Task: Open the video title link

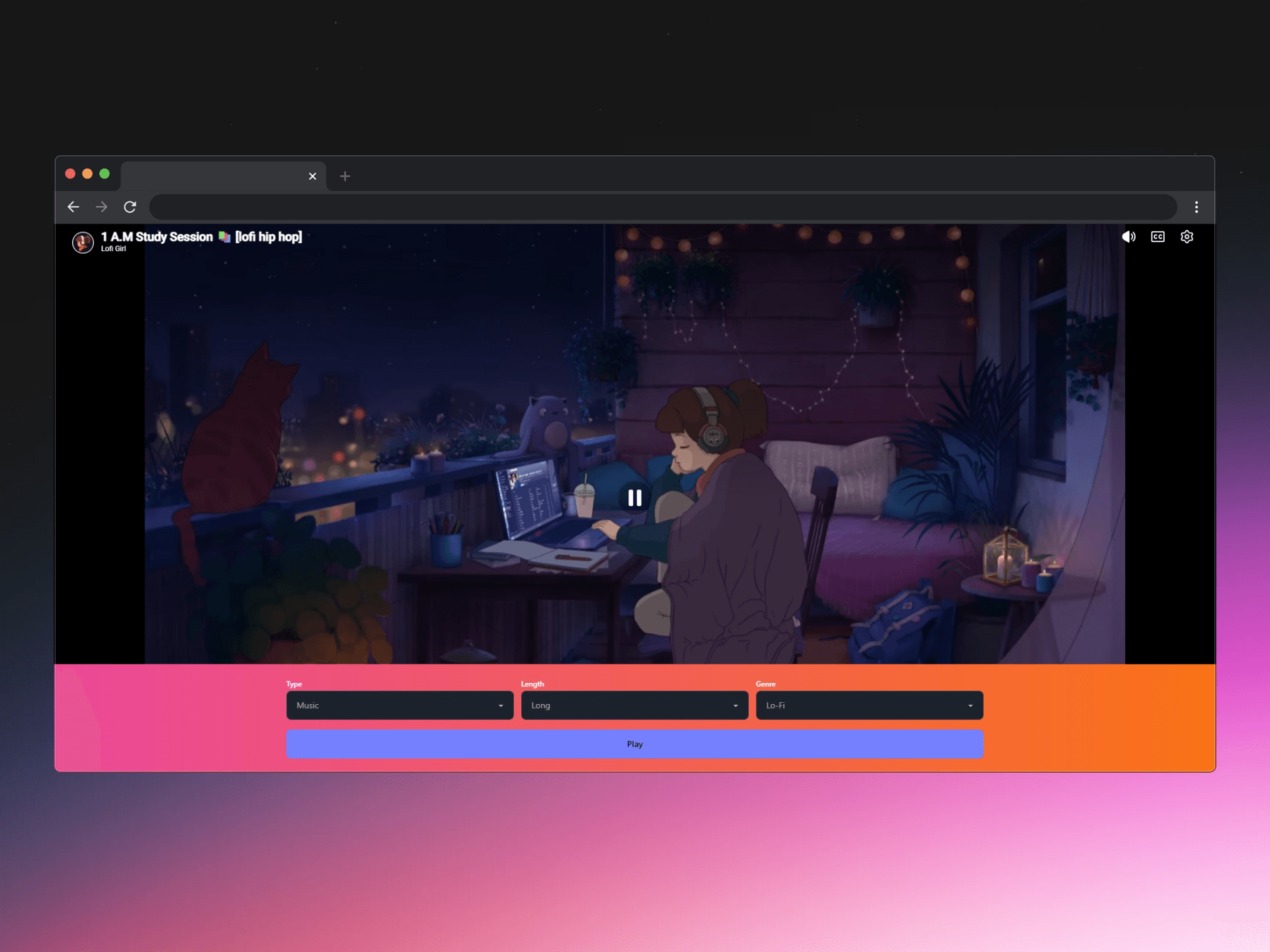Action: pos(201,237)
